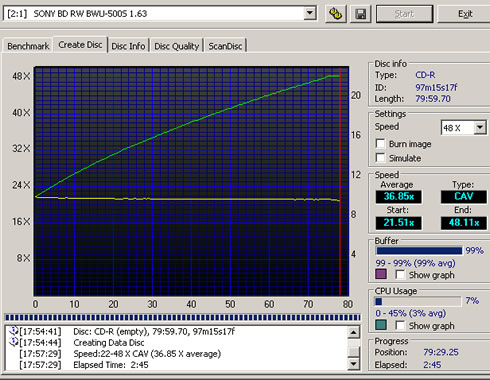Click the disc ID value 97m15s17f
This screenshot has height=380, width=490.
(436, 87)
